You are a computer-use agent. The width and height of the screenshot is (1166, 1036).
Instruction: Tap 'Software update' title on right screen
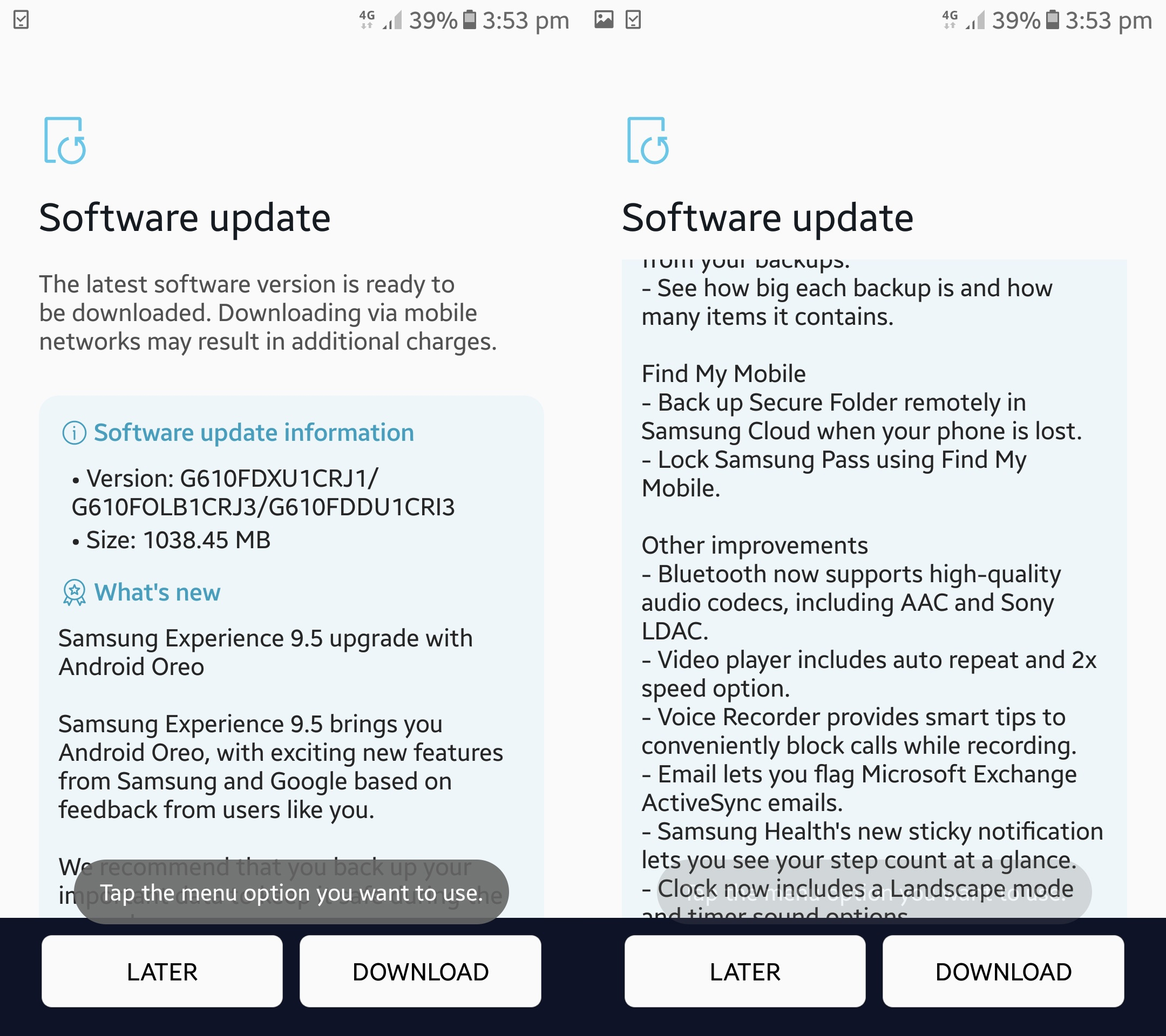(x=768, y=218)
